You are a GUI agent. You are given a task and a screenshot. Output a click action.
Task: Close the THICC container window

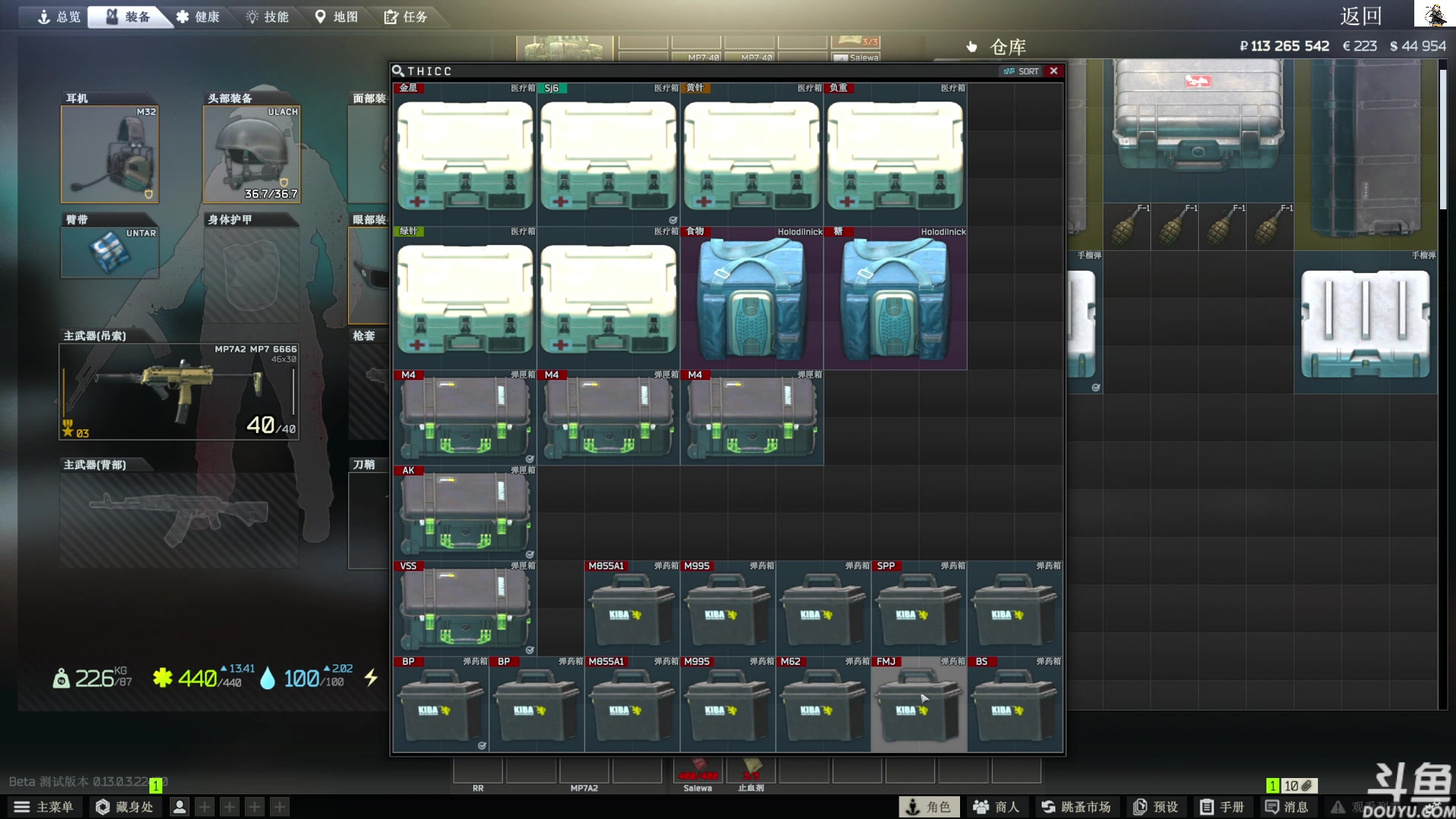pos(1053,71)
